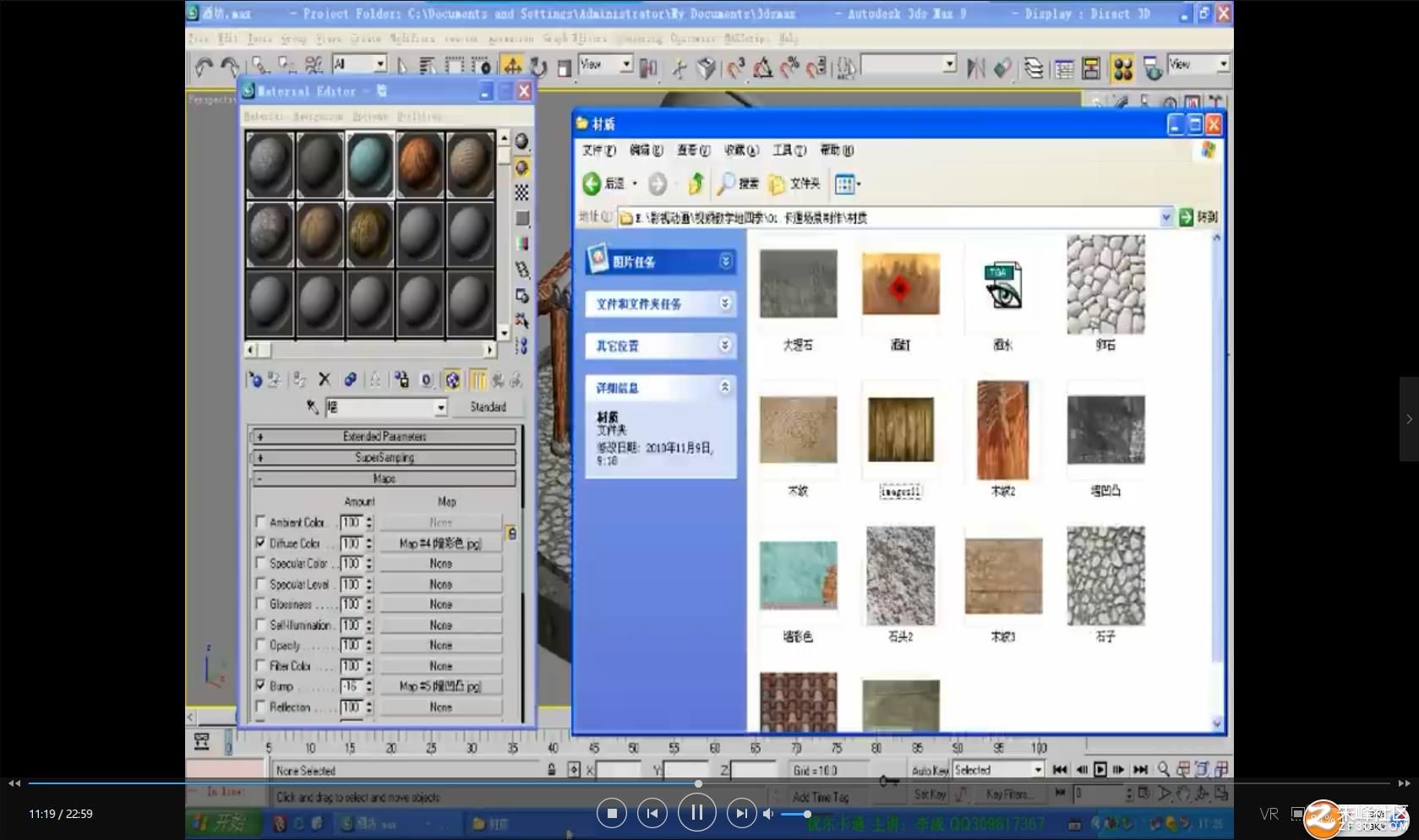This screenshot has width=1419, height=840.
Task: Click Reset Map/Material X icon
Action: 325,380
